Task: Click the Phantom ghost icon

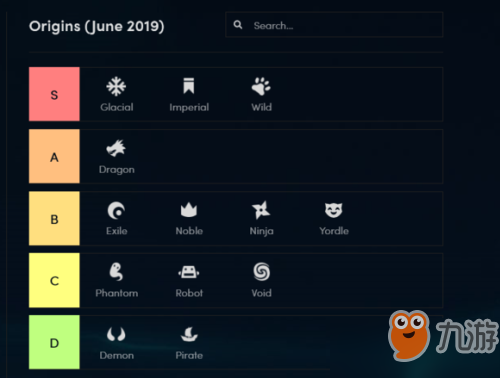Action: click(116, 272)
